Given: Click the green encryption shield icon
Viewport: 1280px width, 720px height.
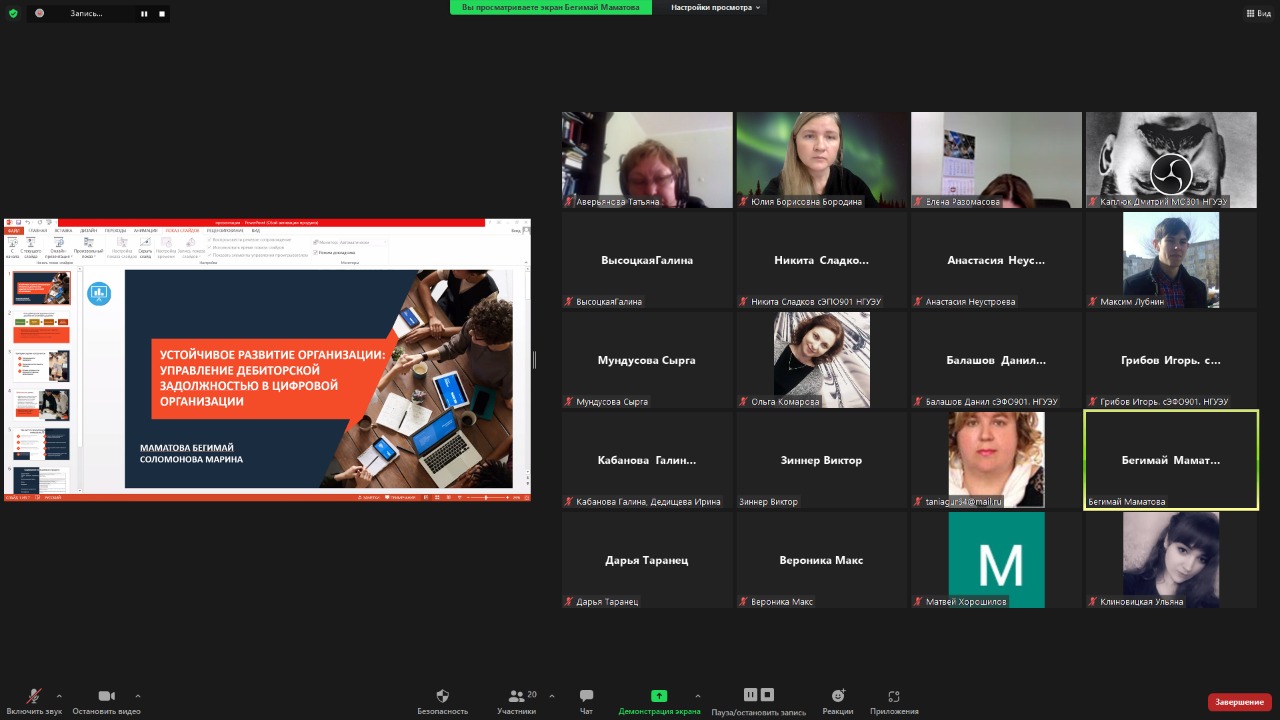Looking at the screenshot, I should click(x=13, y=13).
